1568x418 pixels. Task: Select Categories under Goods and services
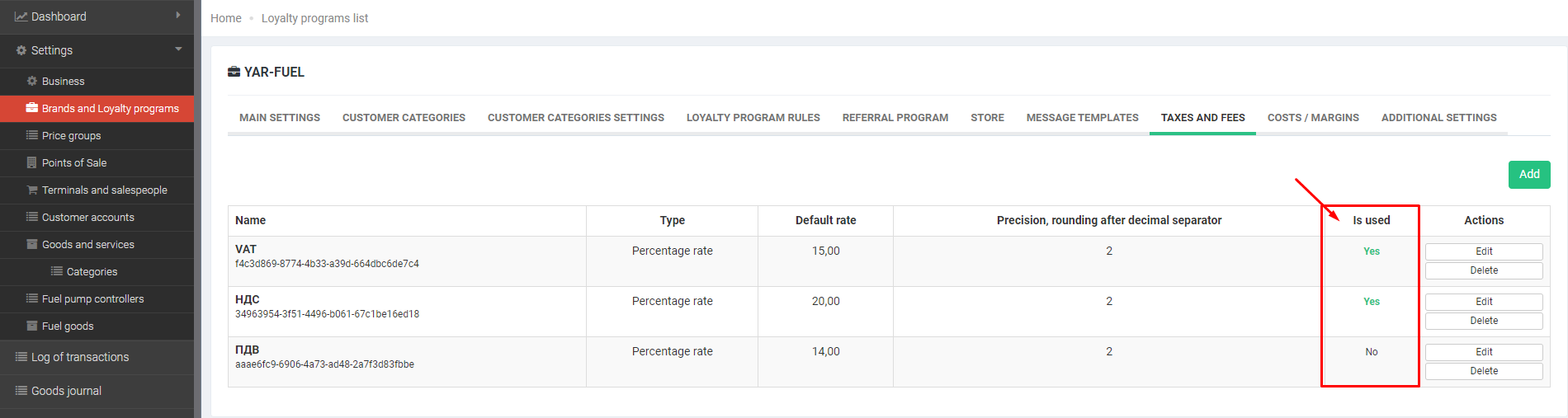point(92,271)
